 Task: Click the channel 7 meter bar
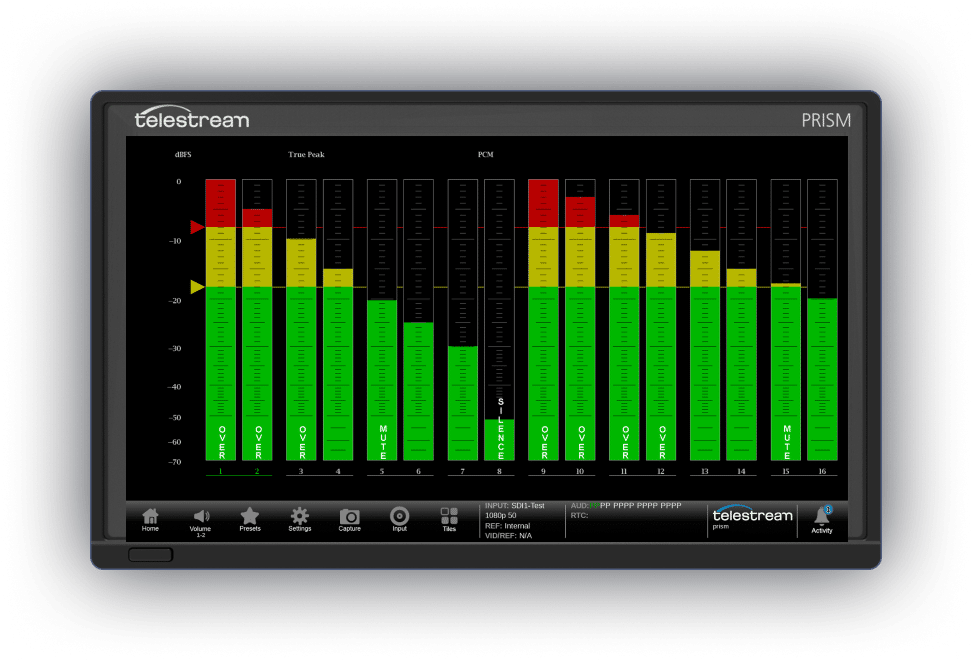(462, 320)
